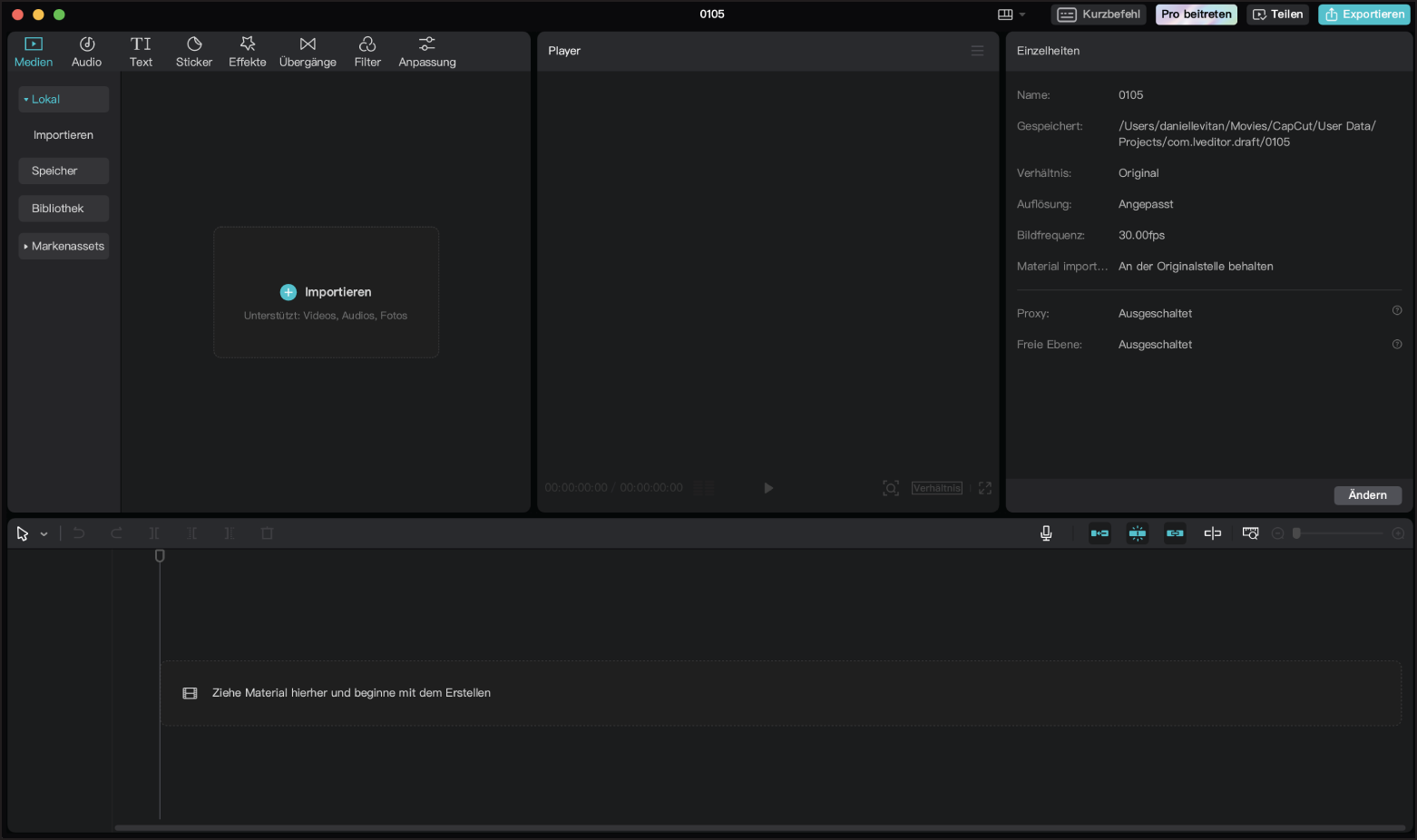The height and width of the screenshot is (840, 1417).
Task: Click the timeline playhead marker
Action: [160, 556]
